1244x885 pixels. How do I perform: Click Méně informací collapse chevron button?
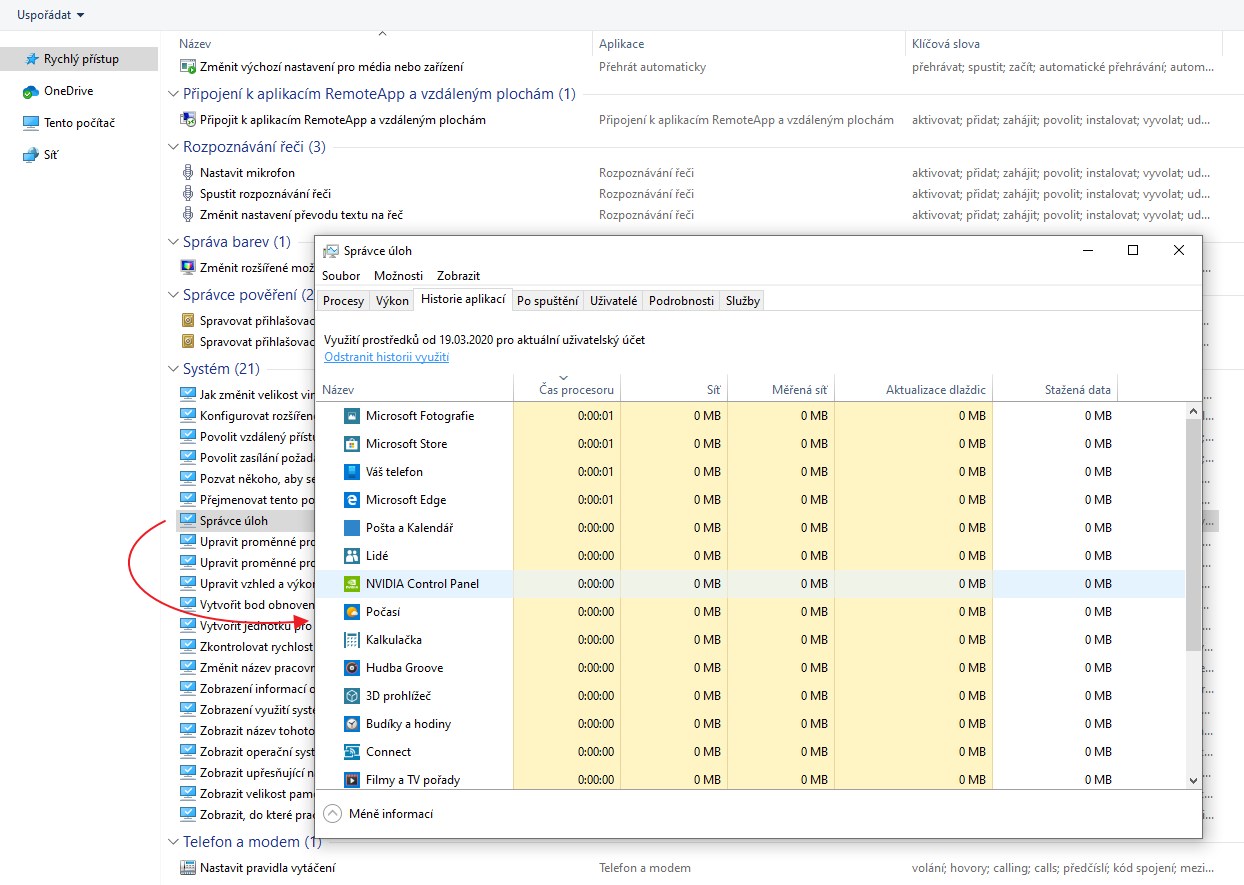pyautogui.click(x=333, y=814)
